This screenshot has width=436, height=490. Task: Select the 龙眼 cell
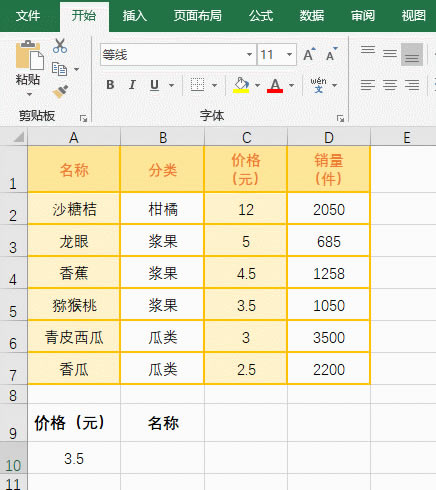[x=74, y=241]
